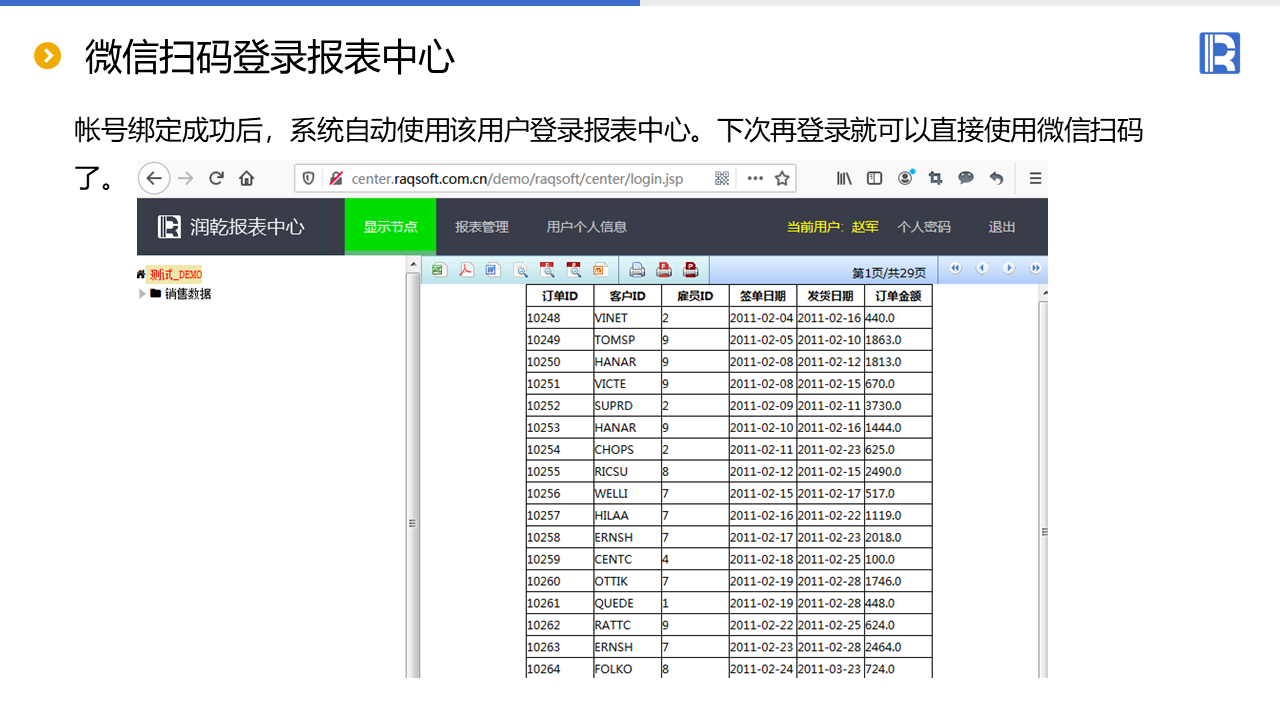The height and width of the screenshot is (720, 1280).
Task: Go to next report page
Action: (1009, 268)
